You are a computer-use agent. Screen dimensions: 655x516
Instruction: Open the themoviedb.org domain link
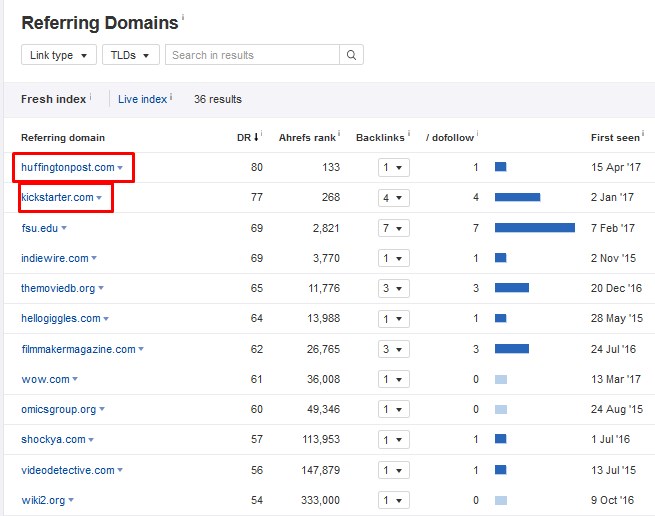pyautogui.click(x=58, y=289)
